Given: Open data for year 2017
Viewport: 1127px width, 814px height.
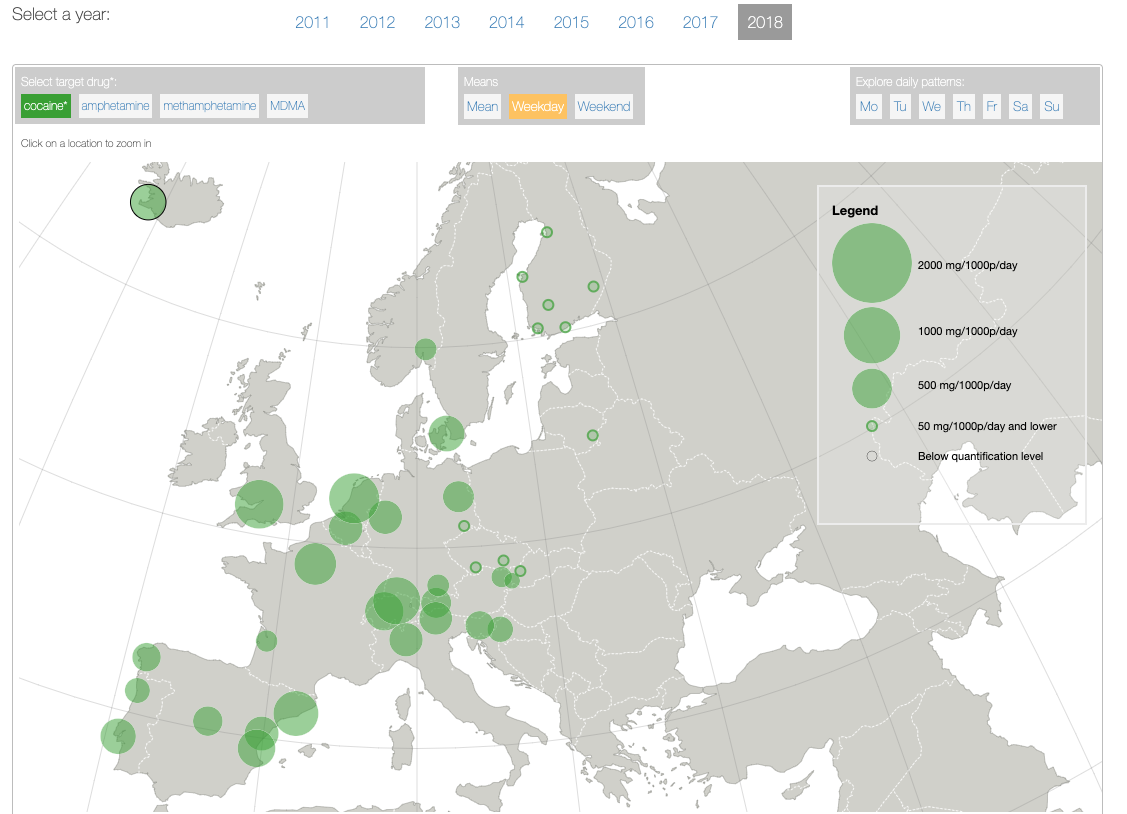Looking at the screenshot, I should pyautogui.click(x=700, y=22).
